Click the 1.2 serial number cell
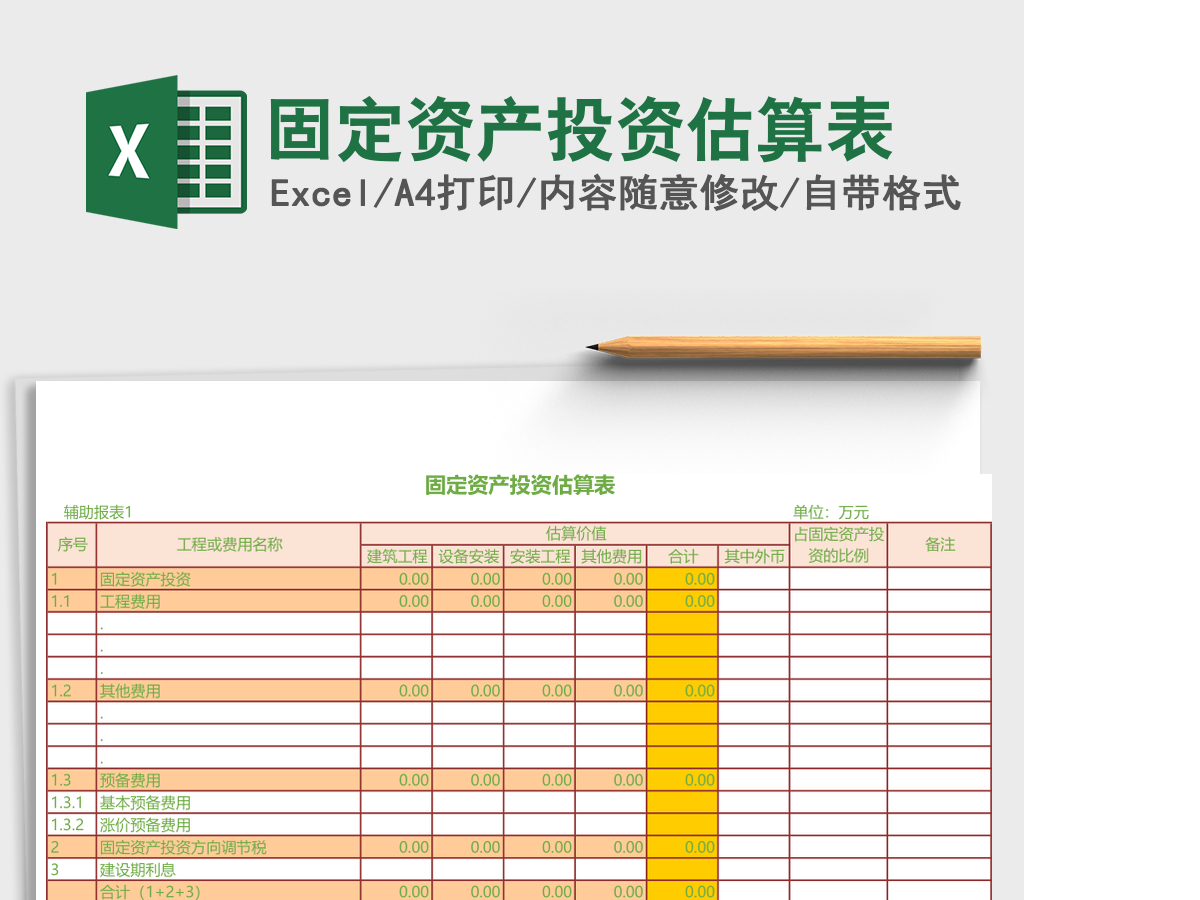The width and height of the screenshot is (1200, 900). [x=72, y=691]
